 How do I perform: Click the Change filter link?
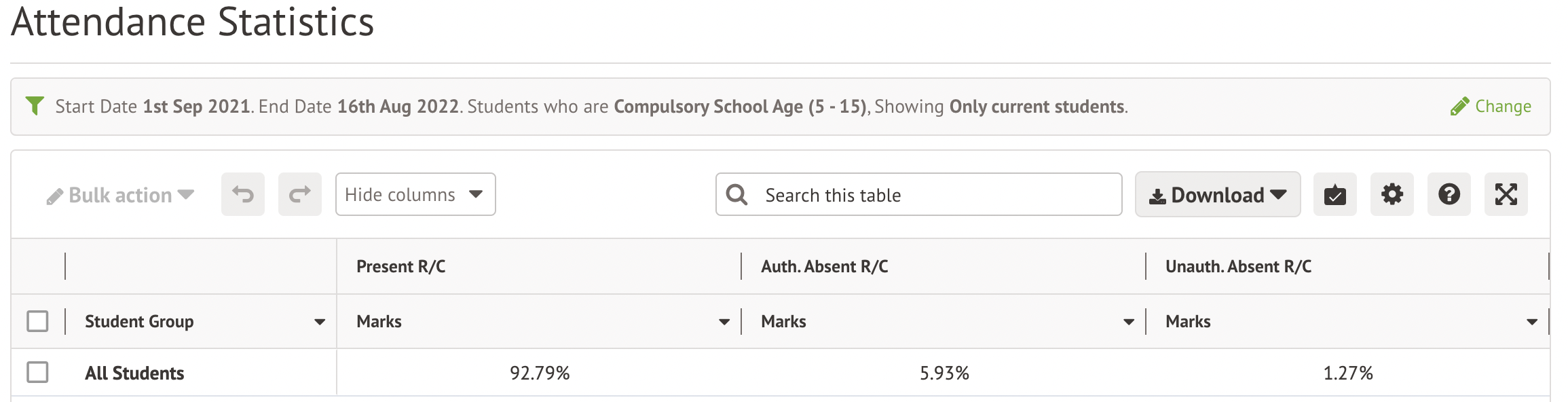coord(1491,107)
